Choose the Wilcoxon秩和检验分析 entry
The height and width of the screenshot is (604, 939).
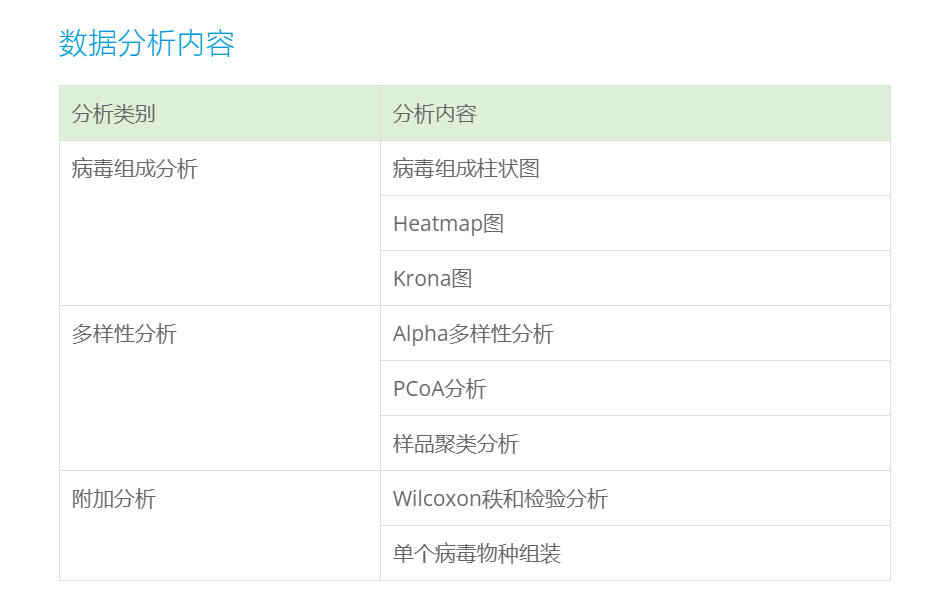[x=500, y=499]
